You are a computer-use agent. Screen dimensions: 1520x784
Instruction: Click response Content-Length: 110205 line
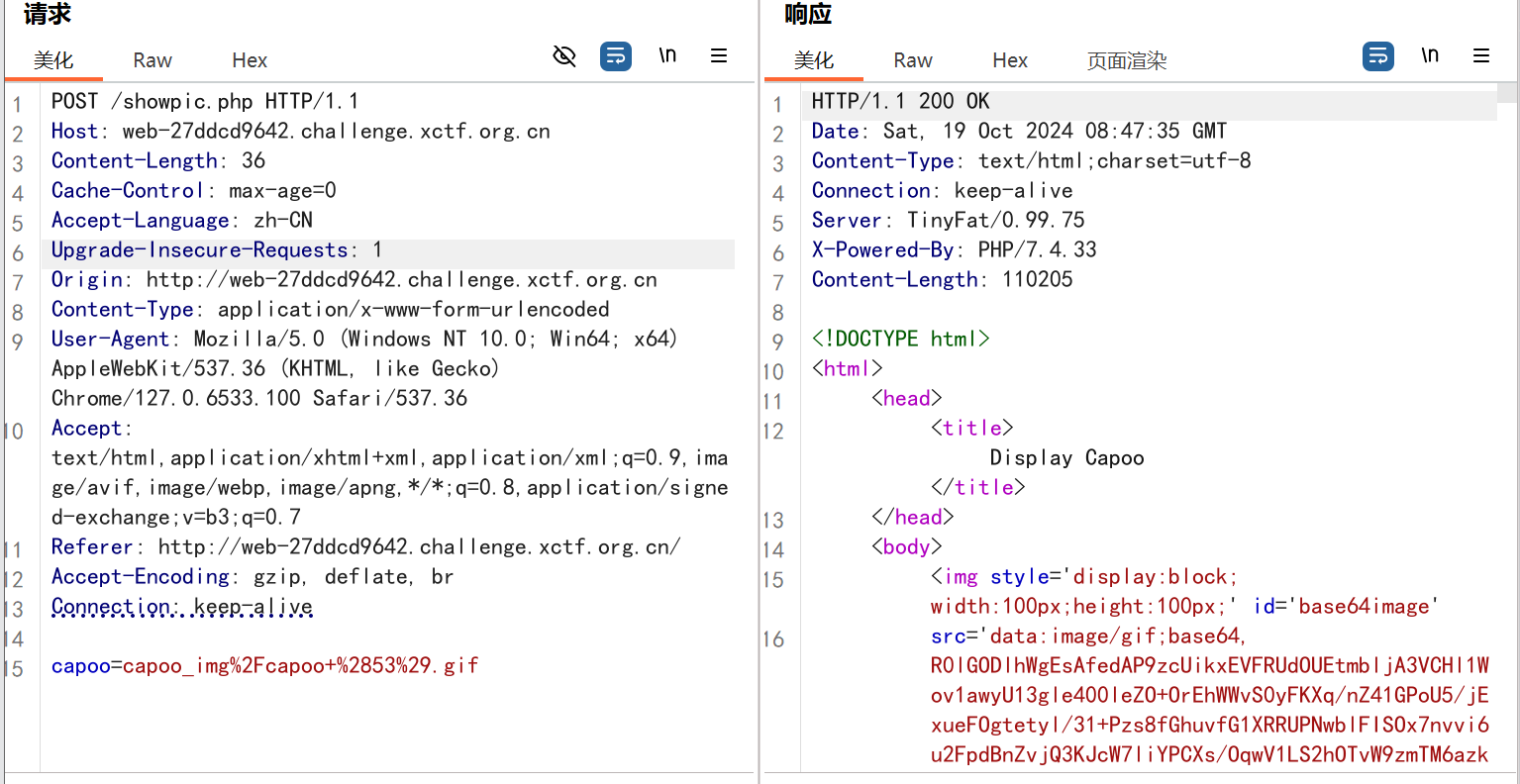point(943,279)
